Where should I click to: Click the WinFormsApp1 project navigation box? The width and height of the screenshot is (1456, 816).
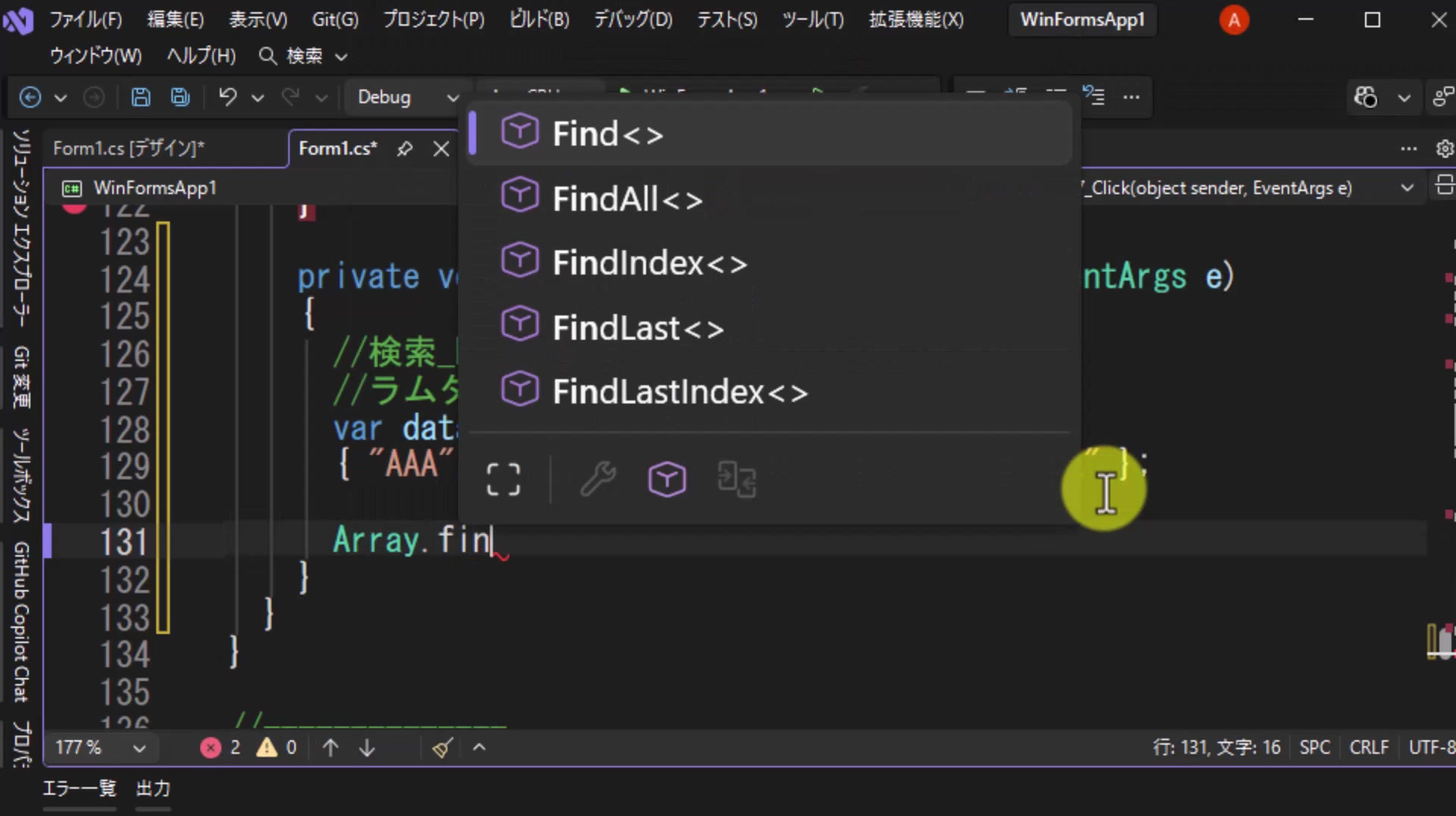[x=250, y=188]
